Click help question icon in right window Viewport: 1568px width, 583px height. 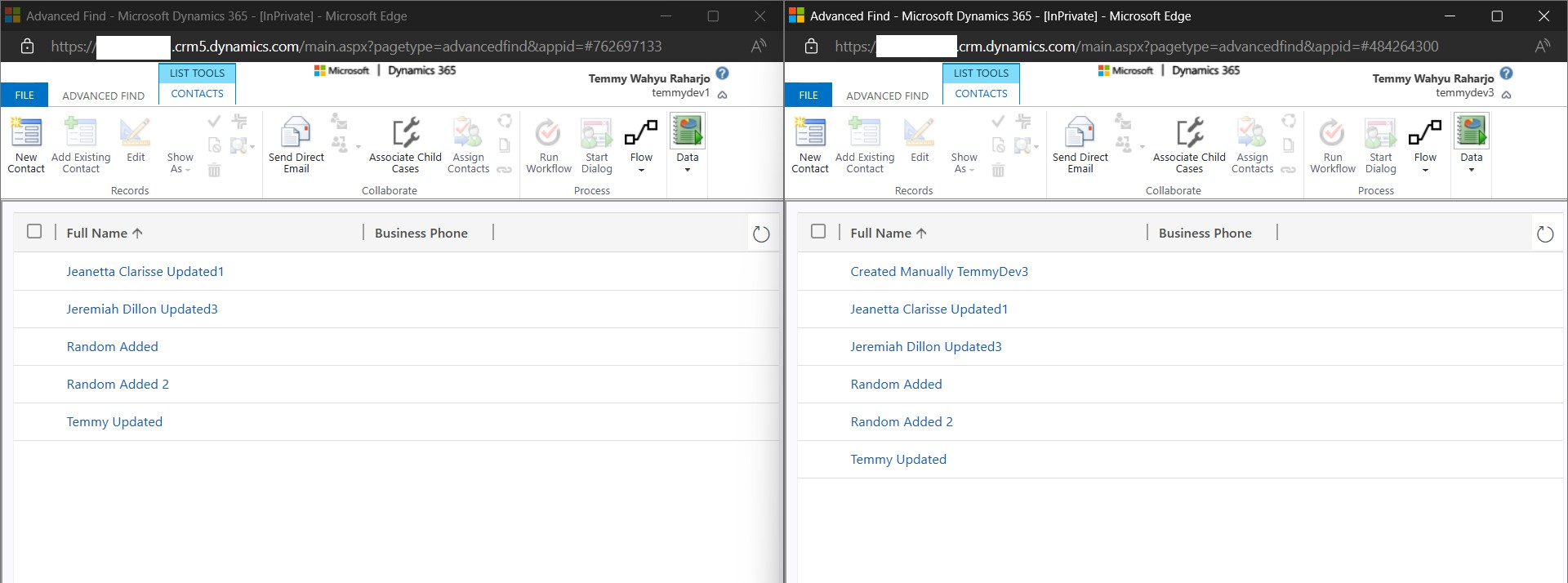[x=1507, y=73]
